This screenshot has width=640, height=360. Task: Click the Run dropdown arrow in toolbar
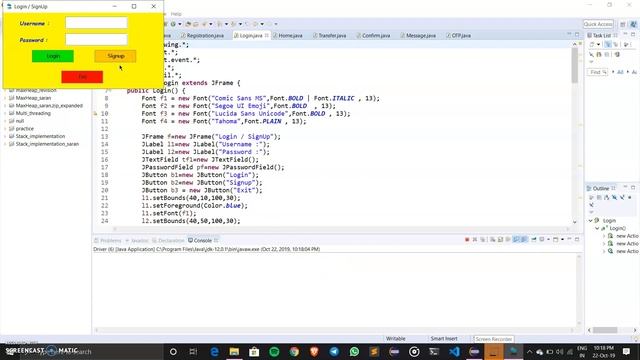pyautogui.click(x=180, y=24)
